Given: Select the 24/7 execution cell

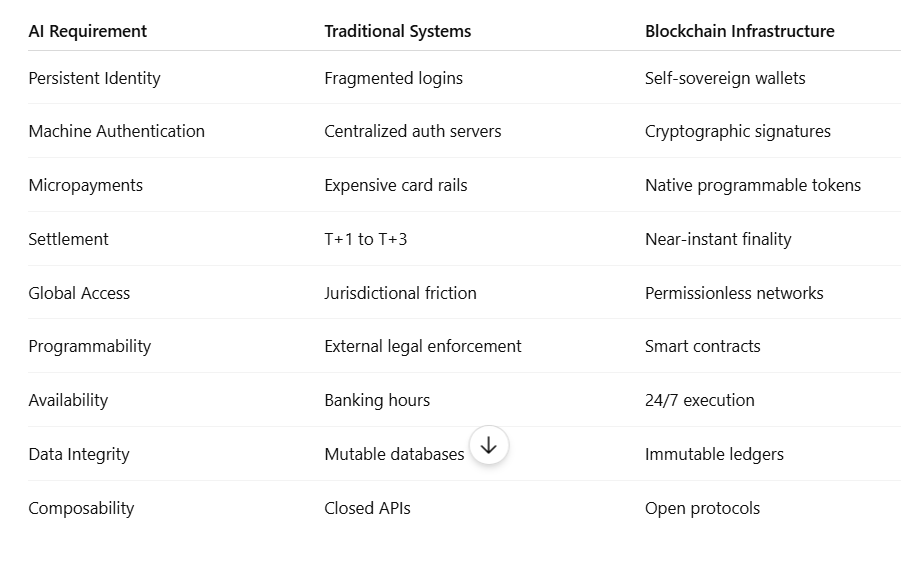Looking at the screenshot, I should [x=700, y=400].
